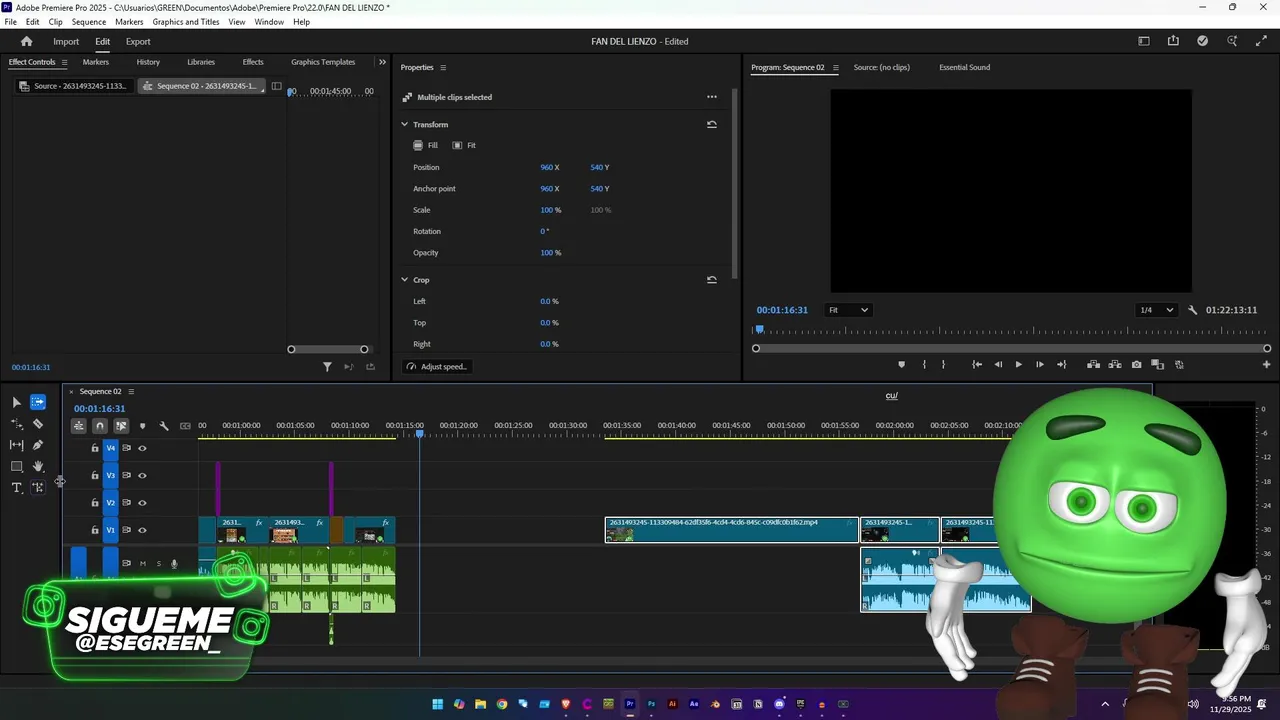This screenshot has width=1280, height=720.
Task: Click Step Forward One Frame
Action: 1040,365
